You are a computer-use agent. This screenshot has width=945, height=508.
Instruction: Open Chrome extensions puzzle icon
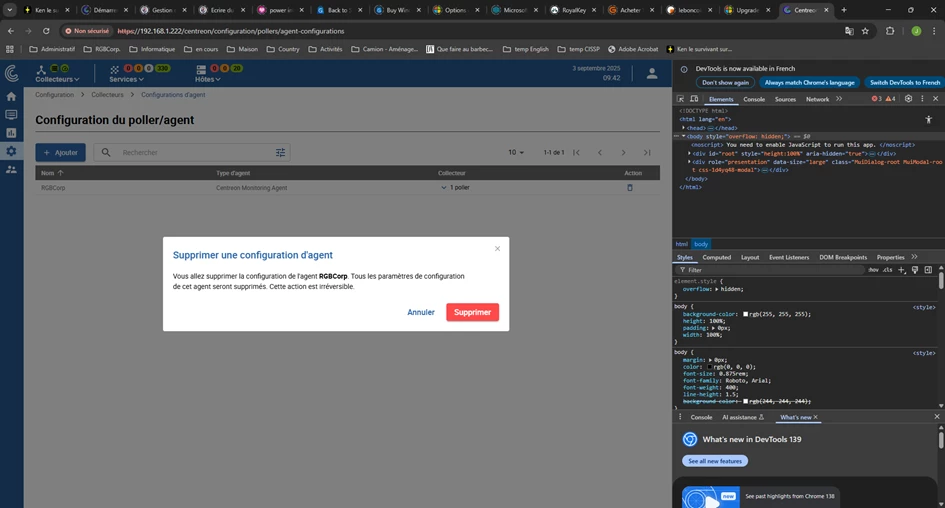tap(890, 31)
